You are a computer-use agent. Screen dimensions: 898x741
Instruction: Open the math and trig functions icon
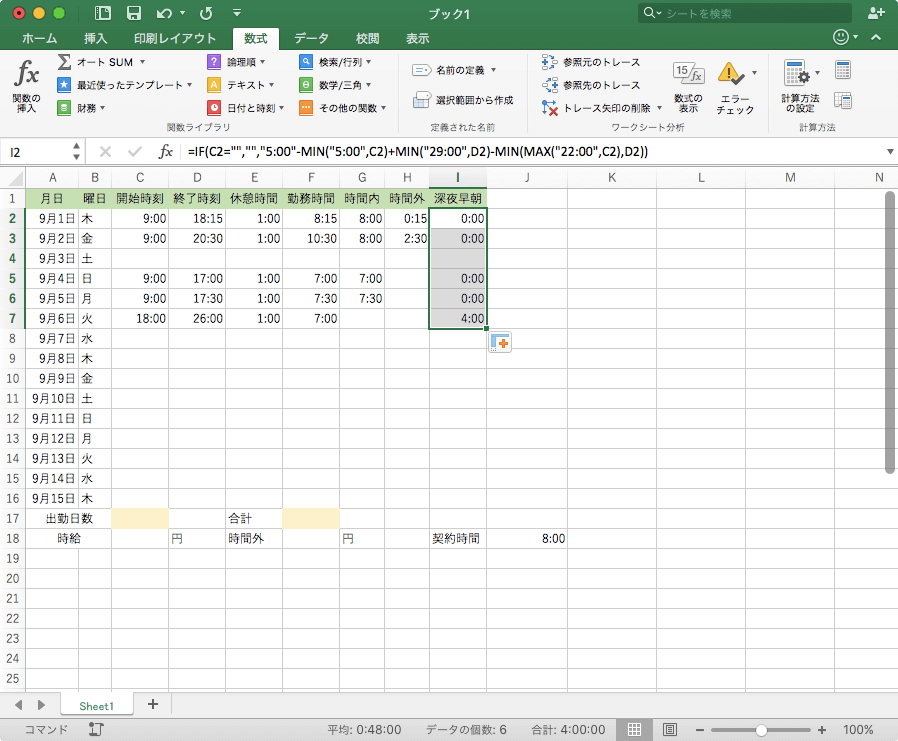(x=306, y=85)
